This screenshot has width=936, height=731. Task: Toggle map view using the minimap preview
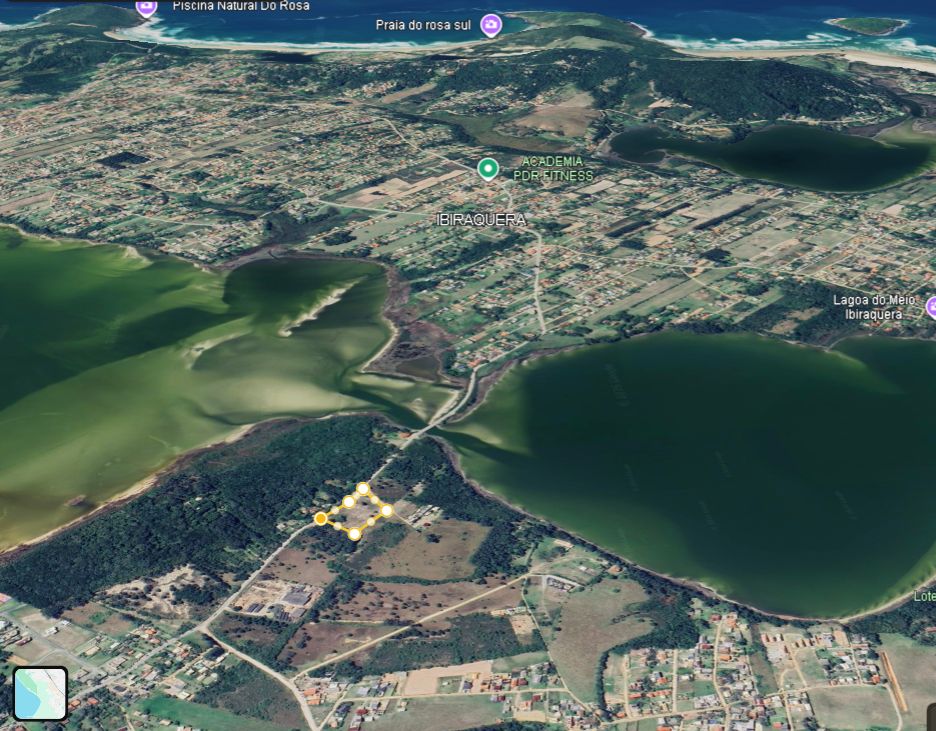coord(40,694)
